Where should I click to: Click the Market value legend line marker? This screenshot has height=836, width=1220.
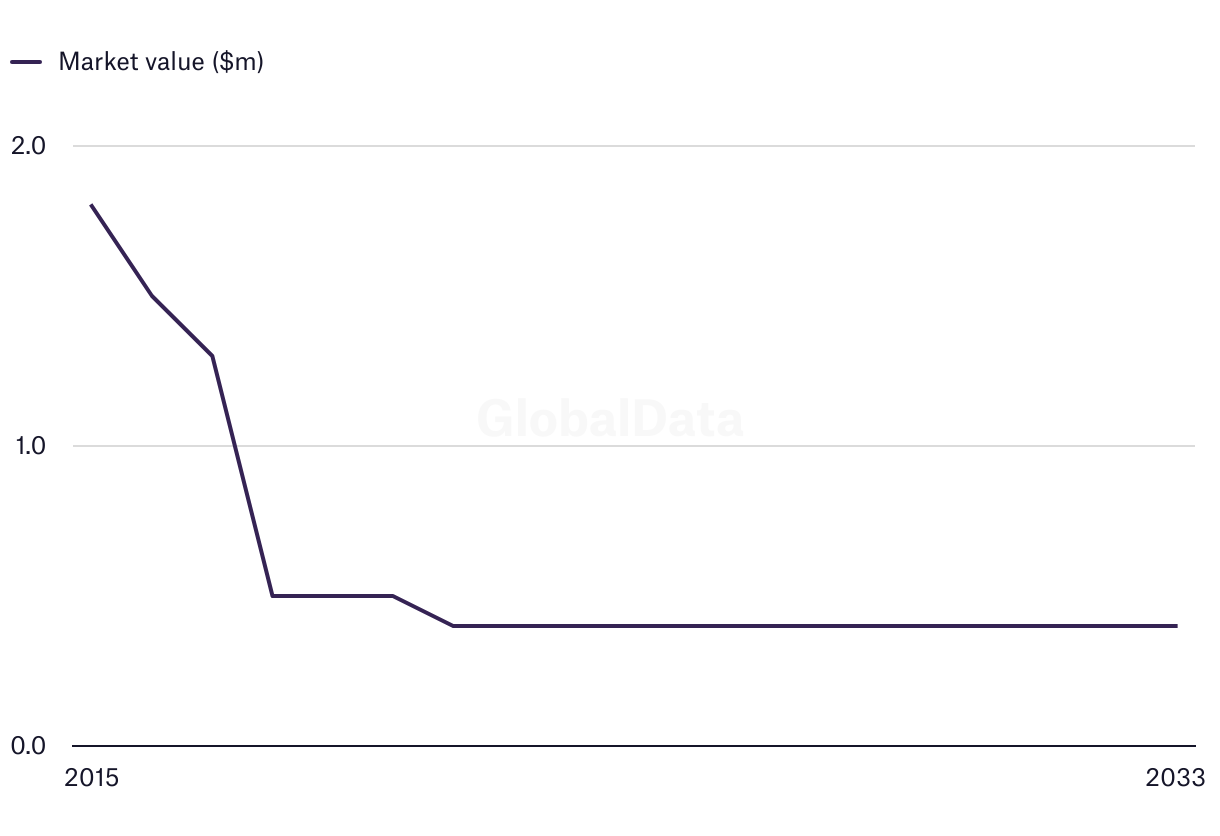click(x=26, y=62)
